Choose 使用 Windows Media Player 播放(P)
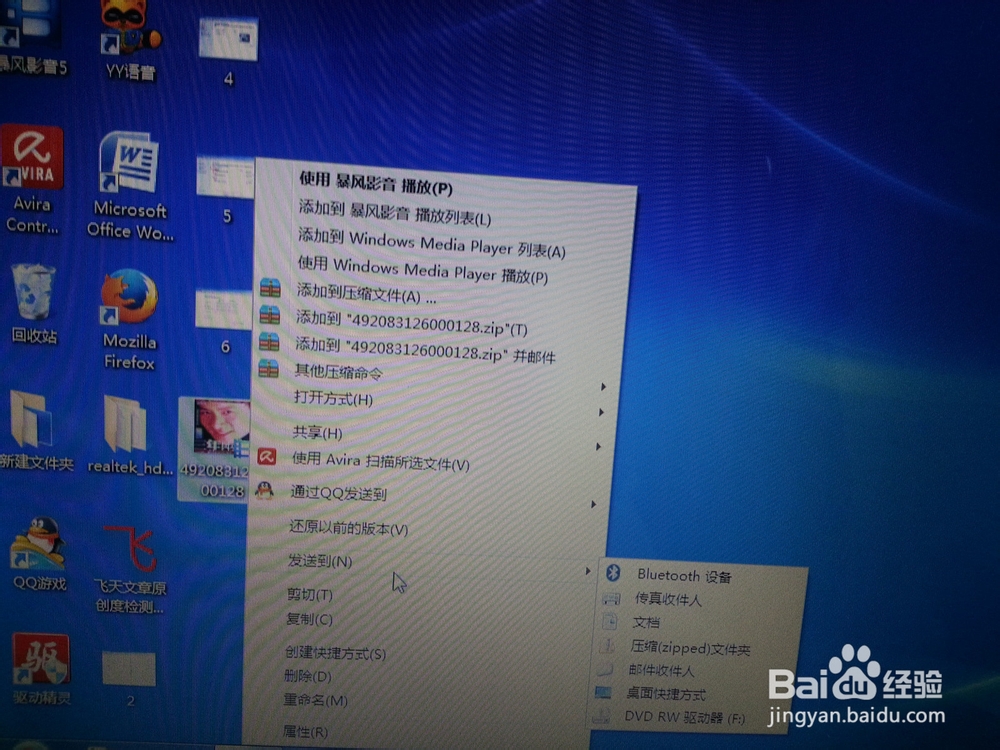This screenshot has height=750, width=1000. (x=422, y=270)
